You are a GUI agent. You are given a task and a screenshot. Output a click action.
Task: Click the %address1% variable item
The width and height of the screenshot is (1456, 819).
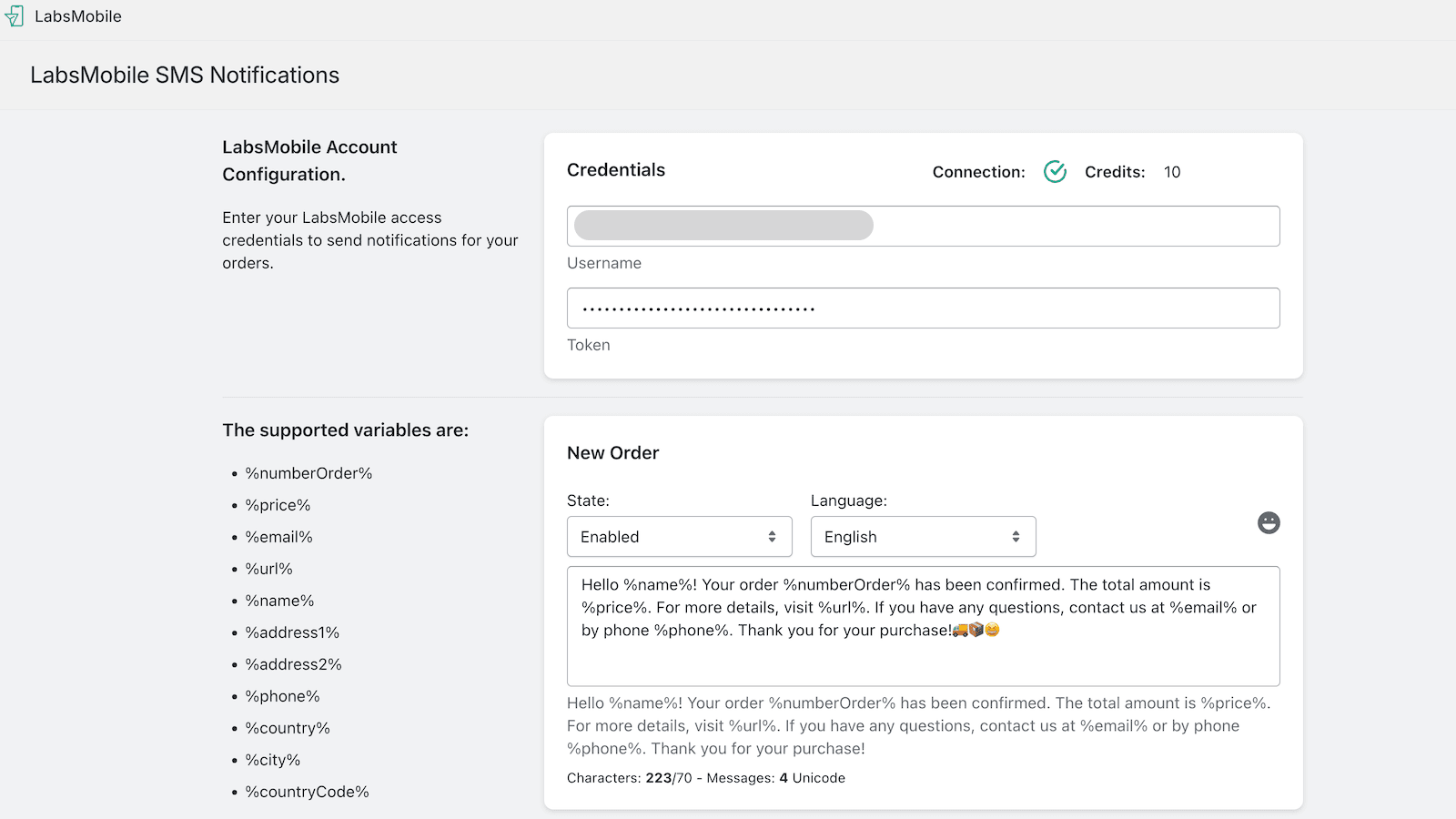[292, 632]
